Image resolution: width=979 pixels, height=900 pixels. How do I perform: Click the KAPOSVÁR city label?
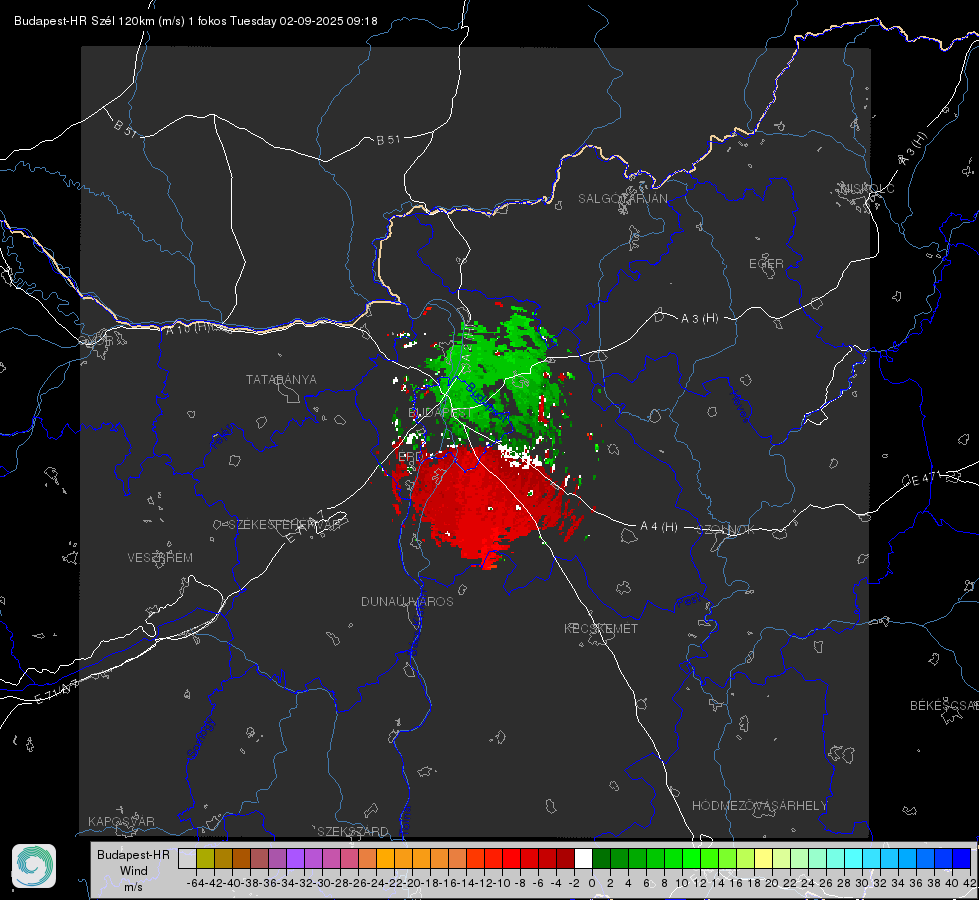coord(121,821)
